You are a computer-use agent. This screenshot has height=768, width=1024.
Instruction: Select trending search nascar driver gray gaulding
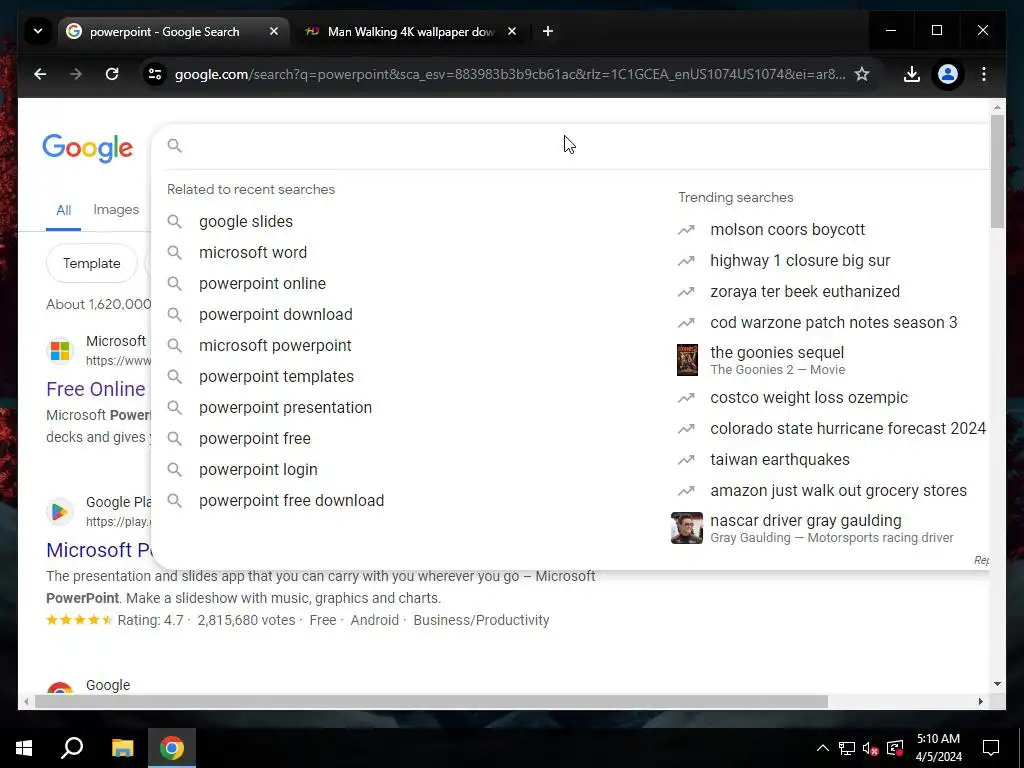829,528
